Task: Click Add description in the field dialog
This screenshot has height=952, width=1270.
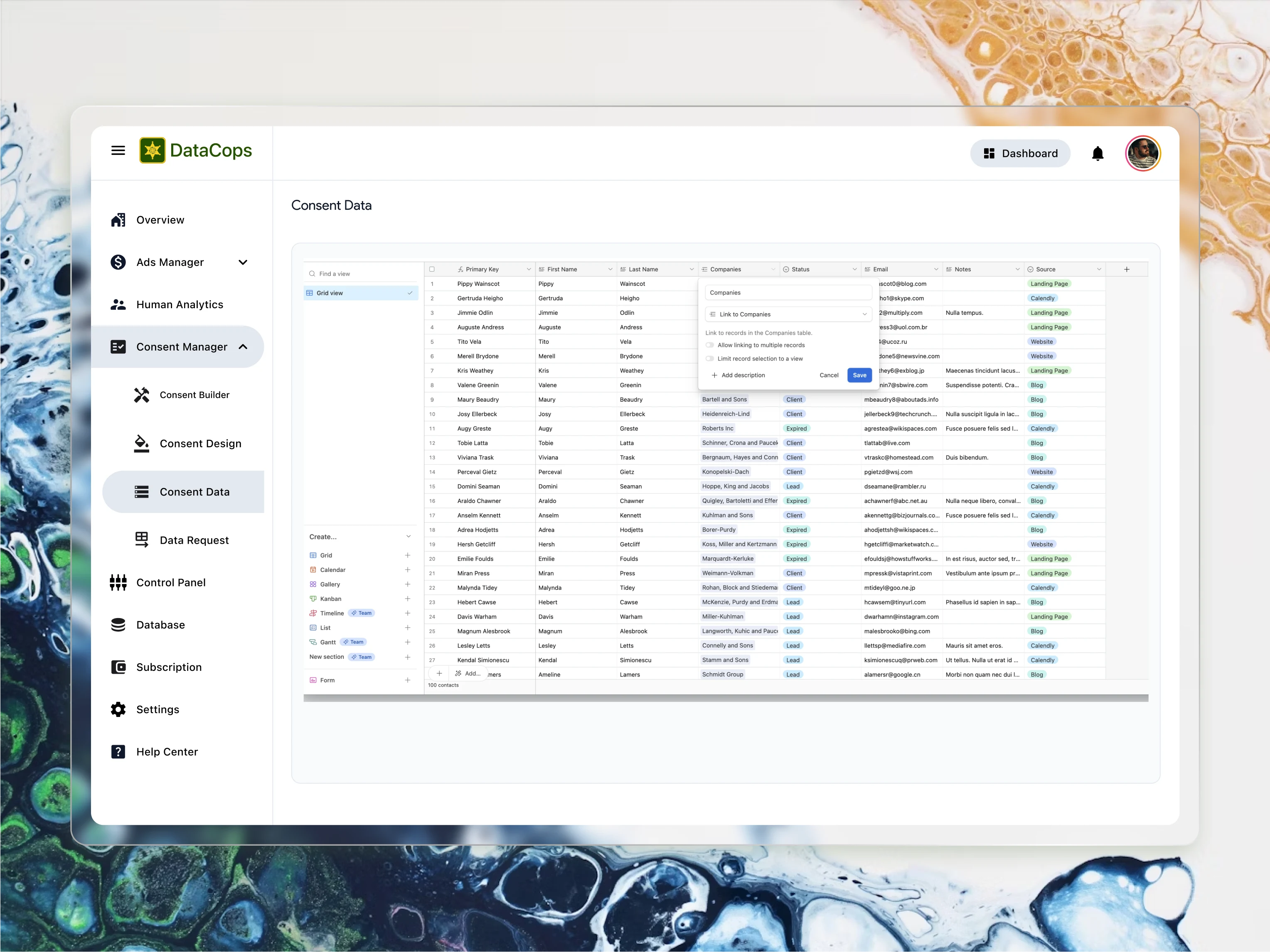Action: pos(738,375)
